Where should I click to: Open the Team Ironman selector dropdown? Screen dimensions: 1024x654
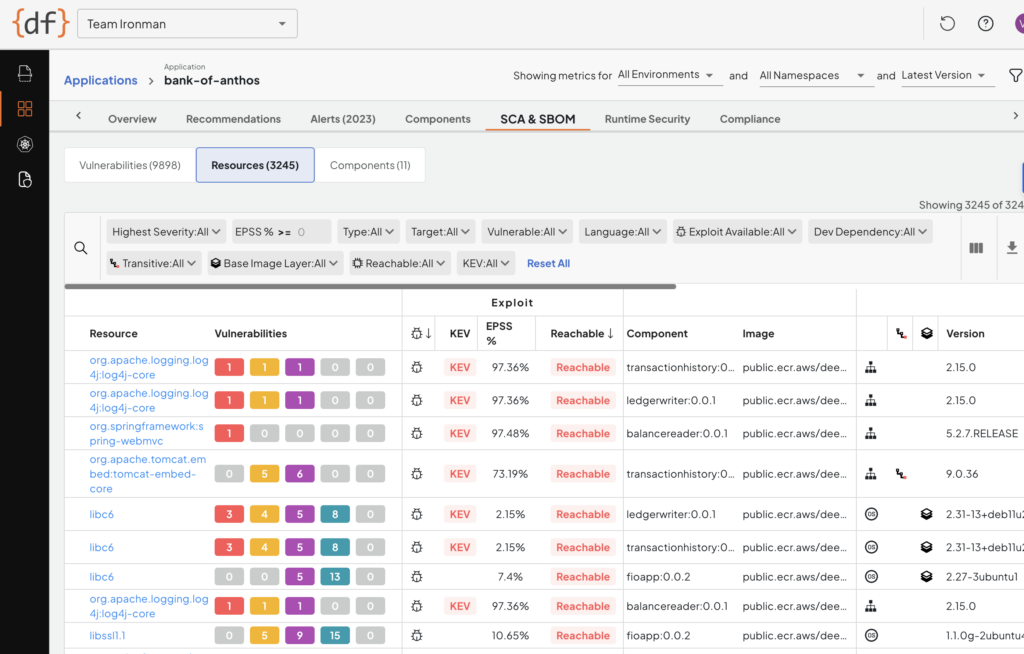pyautogui.click(x=187, y=24)
